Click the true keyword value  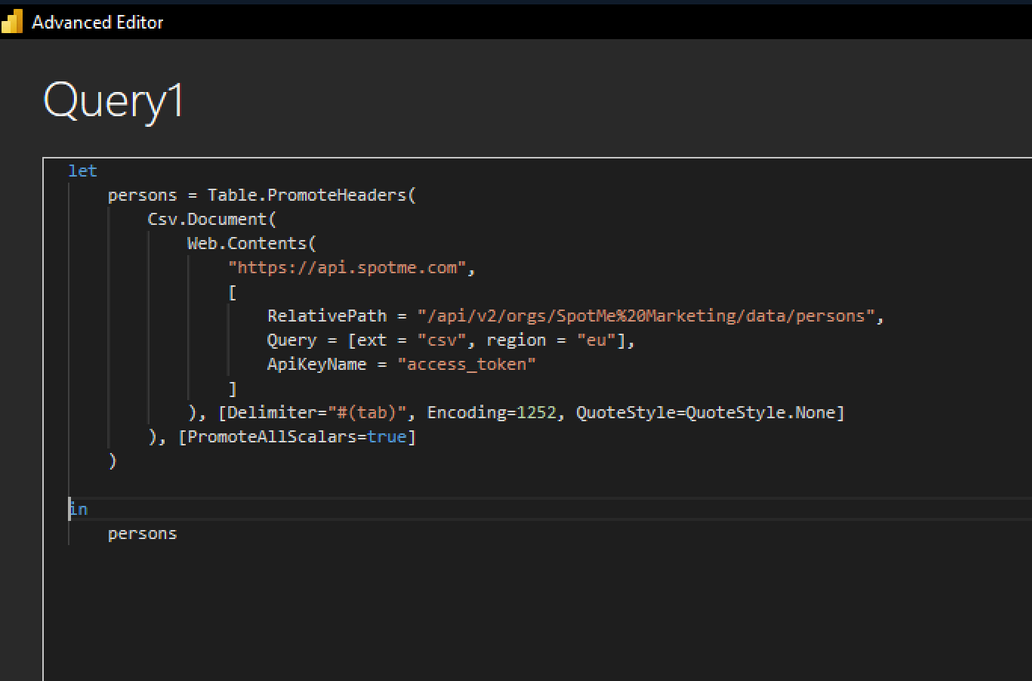[387, 437]
